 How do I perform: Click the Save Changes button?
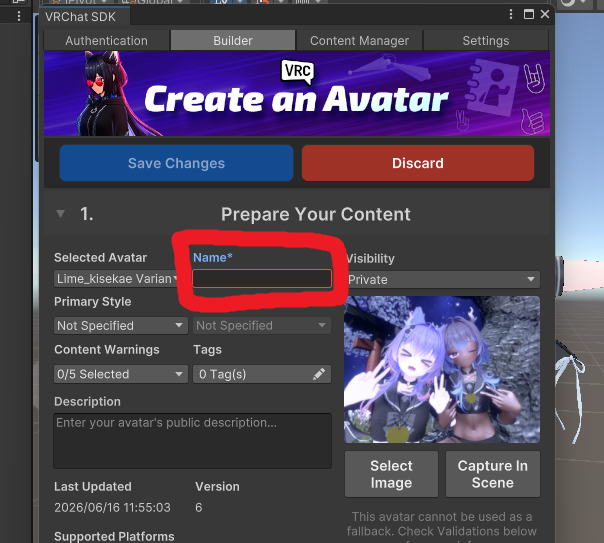(x=176, y=163)
